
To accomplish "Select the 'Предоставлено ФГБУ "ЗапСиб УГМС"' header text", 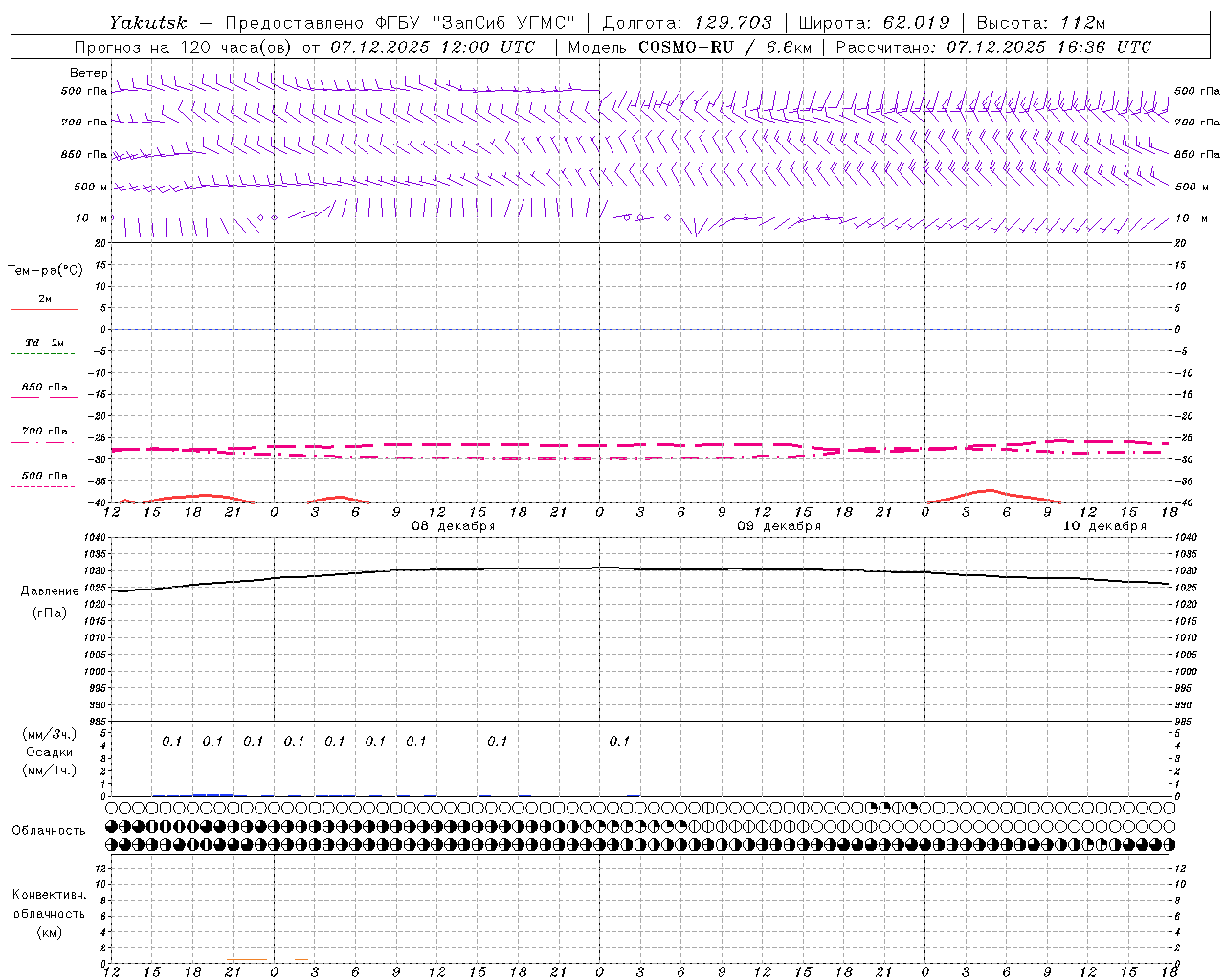I will [399, 23].
